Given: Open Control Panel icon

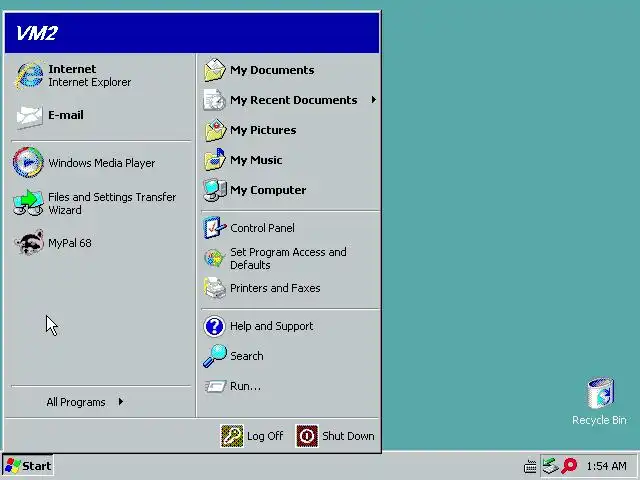Looking at the screenshot, I should click(215, 228).
